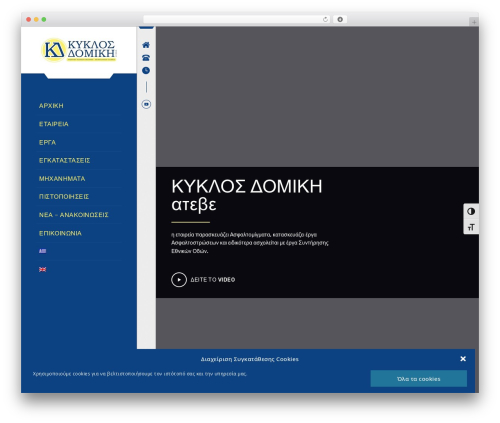Toggle the high contrast accessibility icon

click(471, 211)
